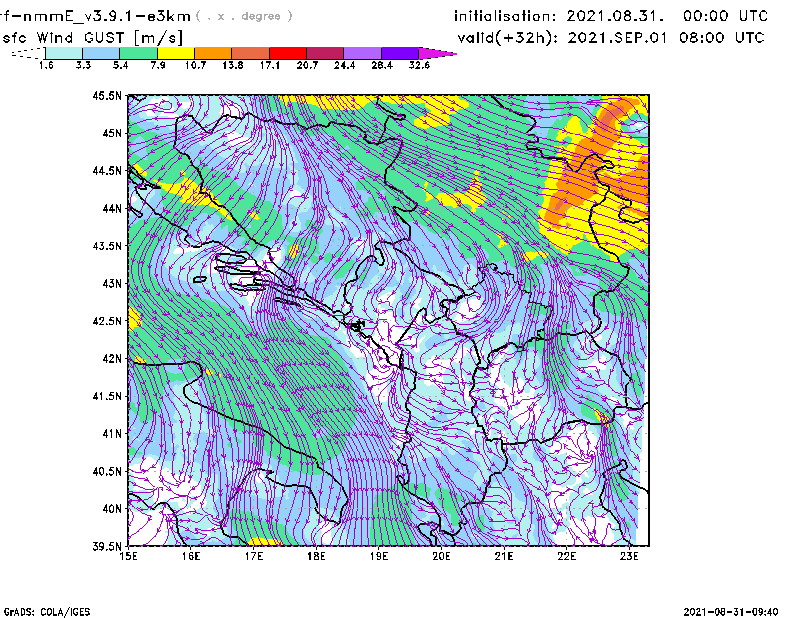
Task: Click the "41.5N" latitude label
Action: (x=107, y=396)
